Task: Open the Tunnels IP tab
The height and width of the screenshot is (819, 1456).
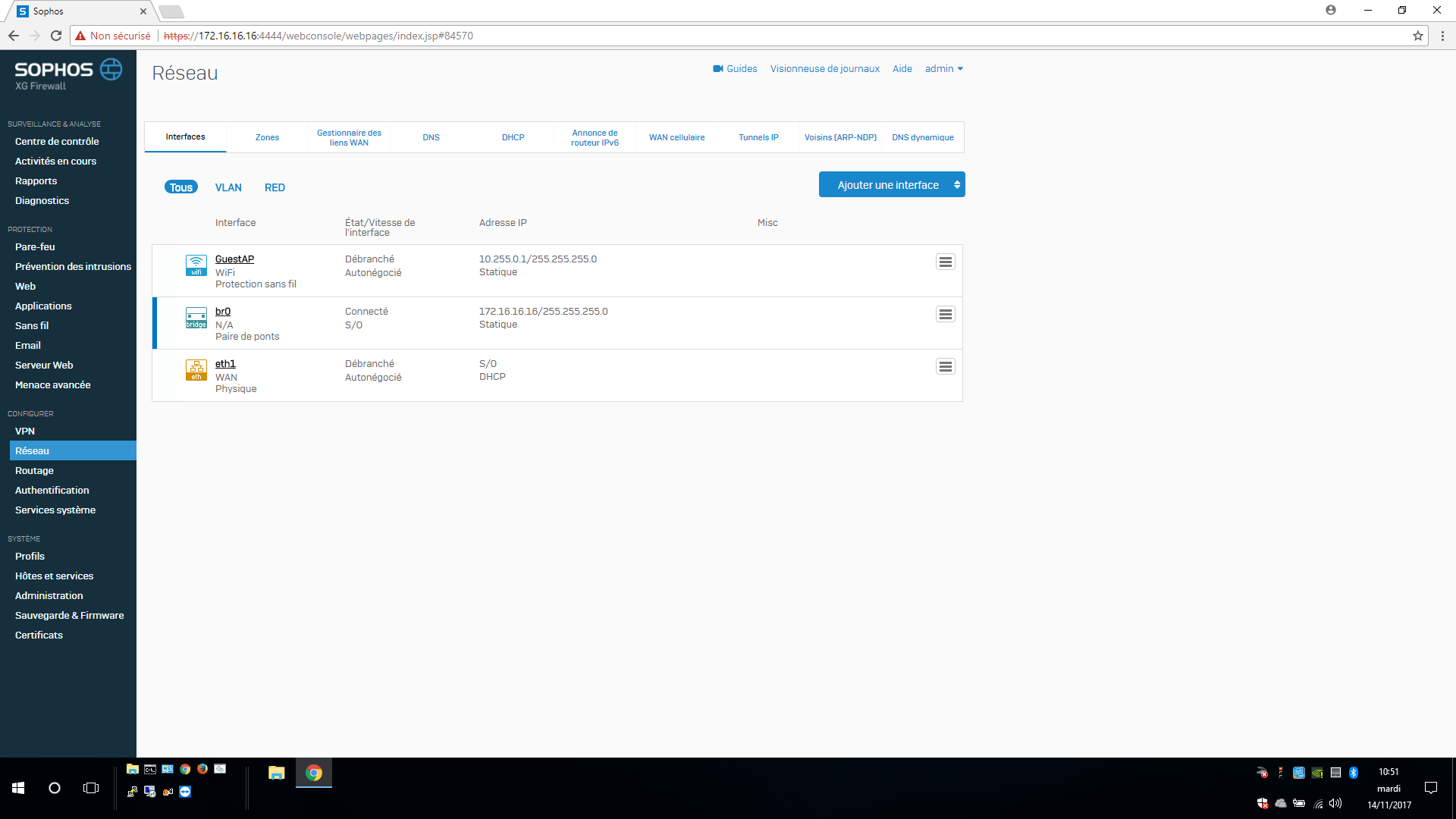Action: 758,137
